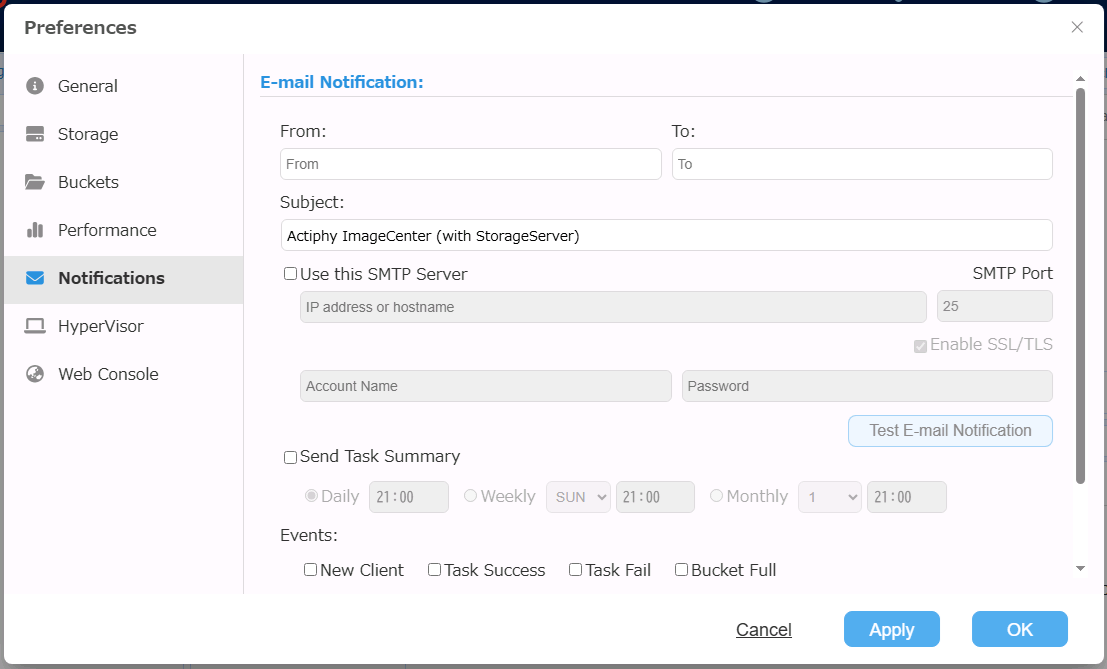The image size is (1107, 669).
Task: Switch to the Storage preferences tab
Action: pos(88,134)
